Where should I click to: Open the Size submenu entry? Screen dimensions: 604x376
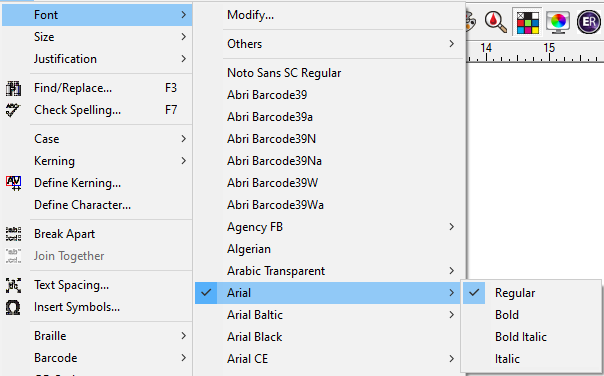click(97, 37)
